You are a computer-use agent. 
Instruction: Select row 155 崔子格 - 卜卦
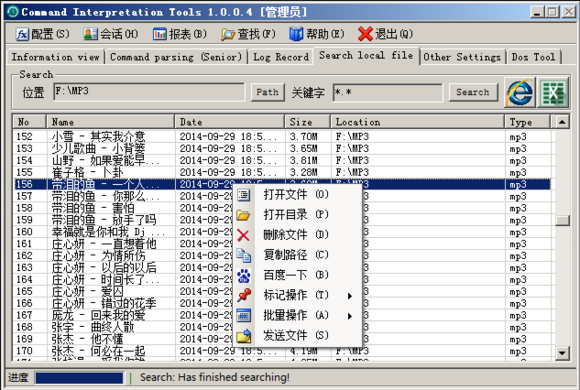pyautogui.click(x=283, y=172)
